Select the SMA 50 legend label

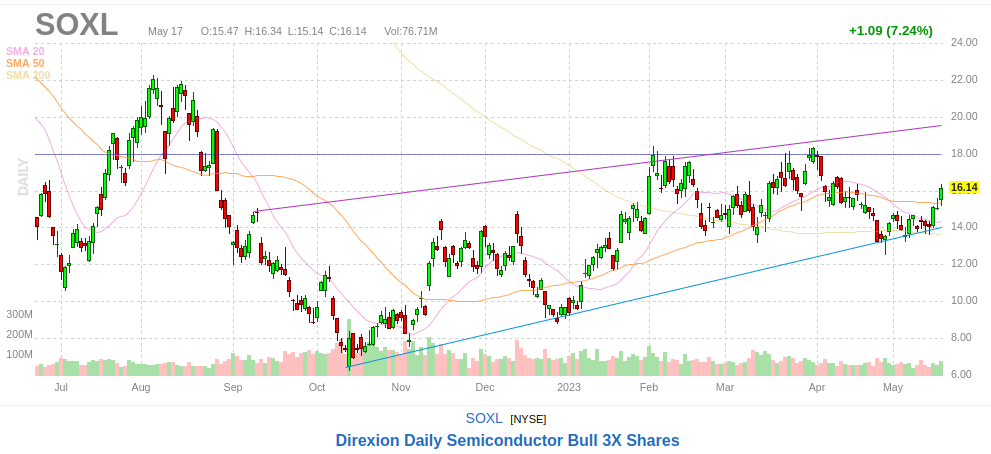coord(25,63)
